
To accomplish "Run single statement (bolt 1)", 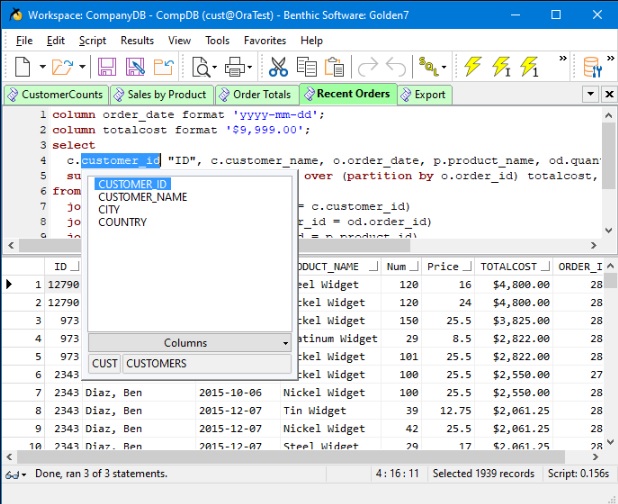I will [x=529, y=67].
